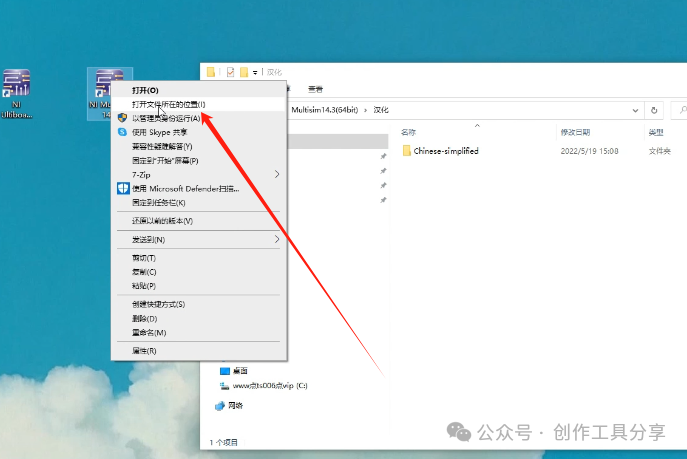This screenshot has height=459, width=687.
Task: Click the properties checkmark quick-access icon
Action: [230, 72]
